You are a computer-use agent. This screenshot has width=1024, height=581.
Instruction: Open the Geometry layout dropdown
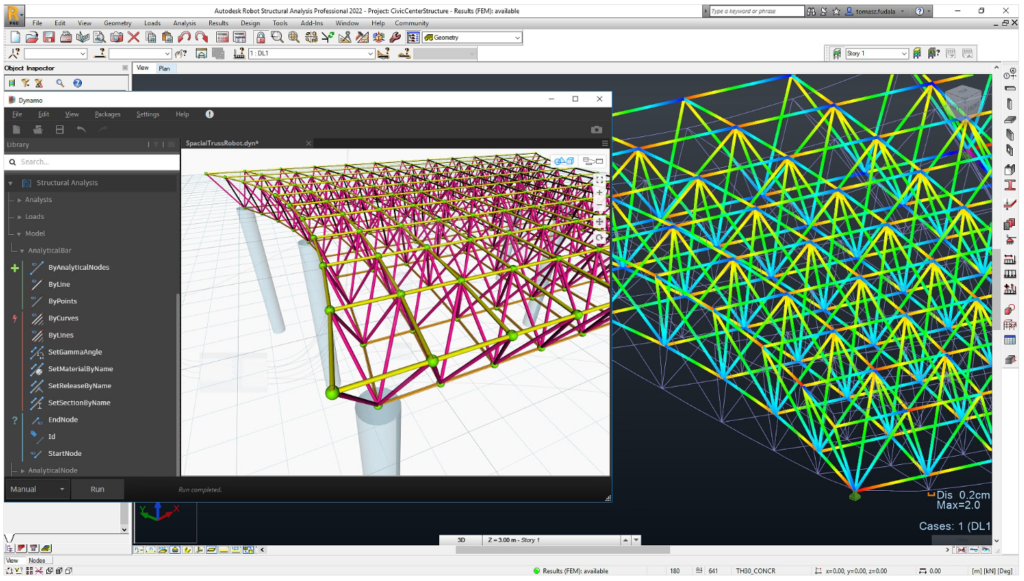[x=516, y=38]
